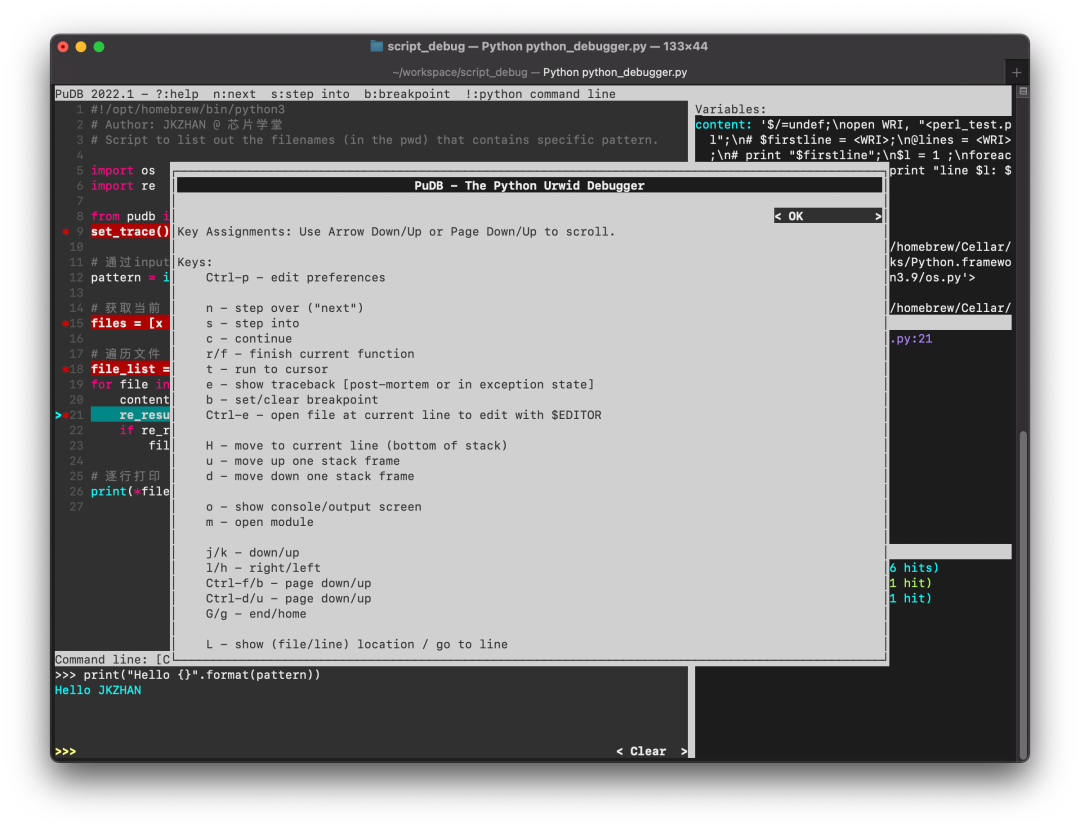Click the empty '>>>' command prompt at bottom
Viewport: 1080px width, 829px height.
pyautogui.click(x=65, y=751)
